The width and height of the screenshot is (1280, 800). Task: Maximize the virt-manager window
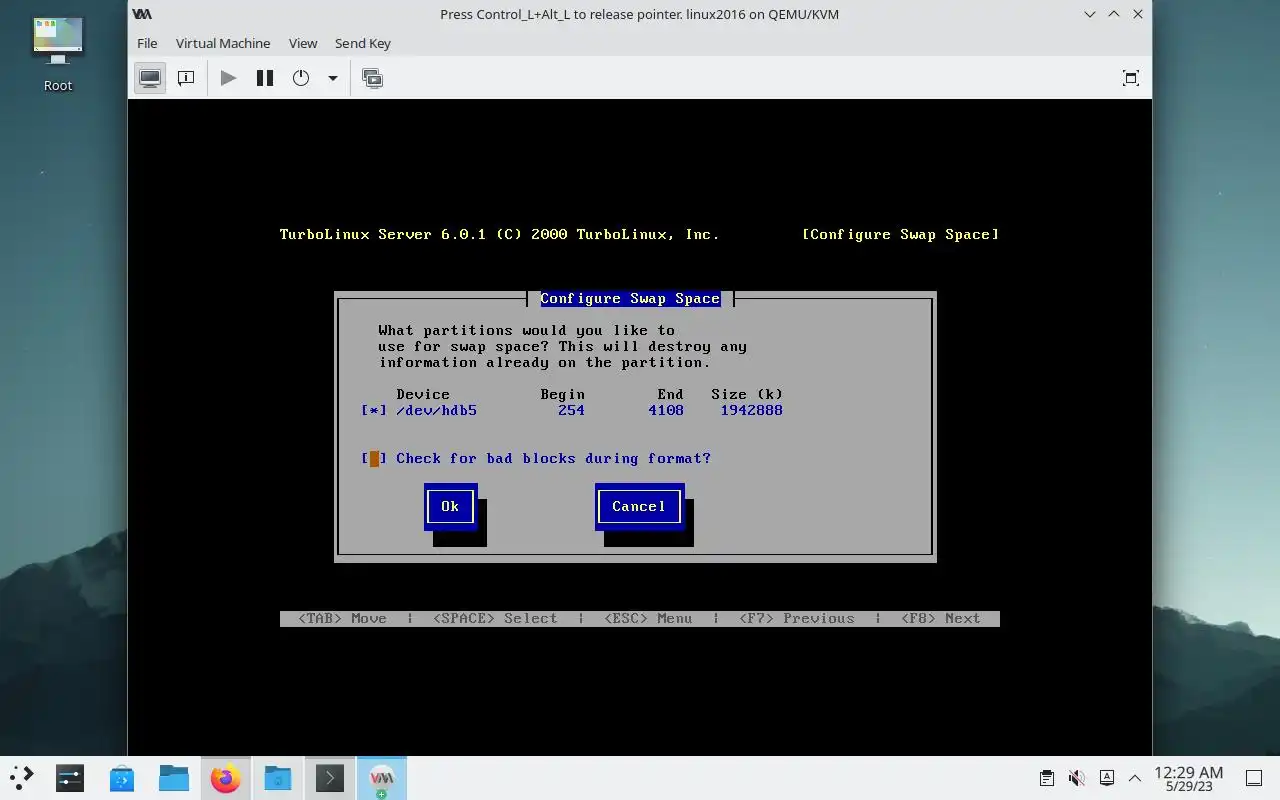[x=1114, y=14]
